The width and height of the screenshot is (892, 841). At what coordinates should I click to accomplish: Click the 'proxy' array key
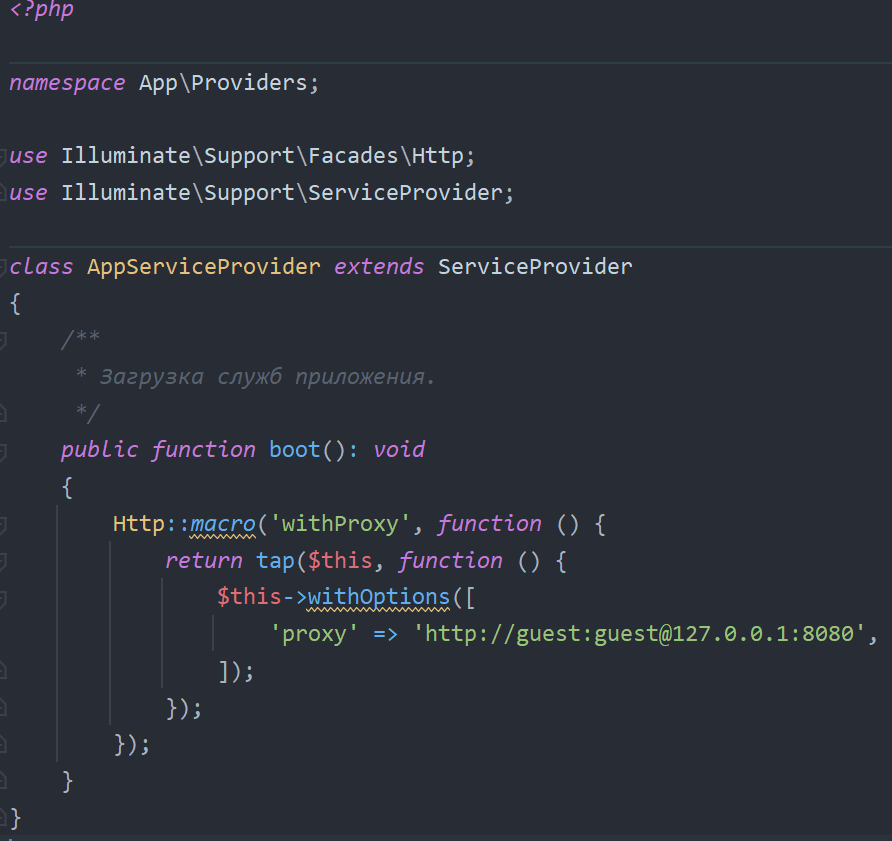coord(314,634)
